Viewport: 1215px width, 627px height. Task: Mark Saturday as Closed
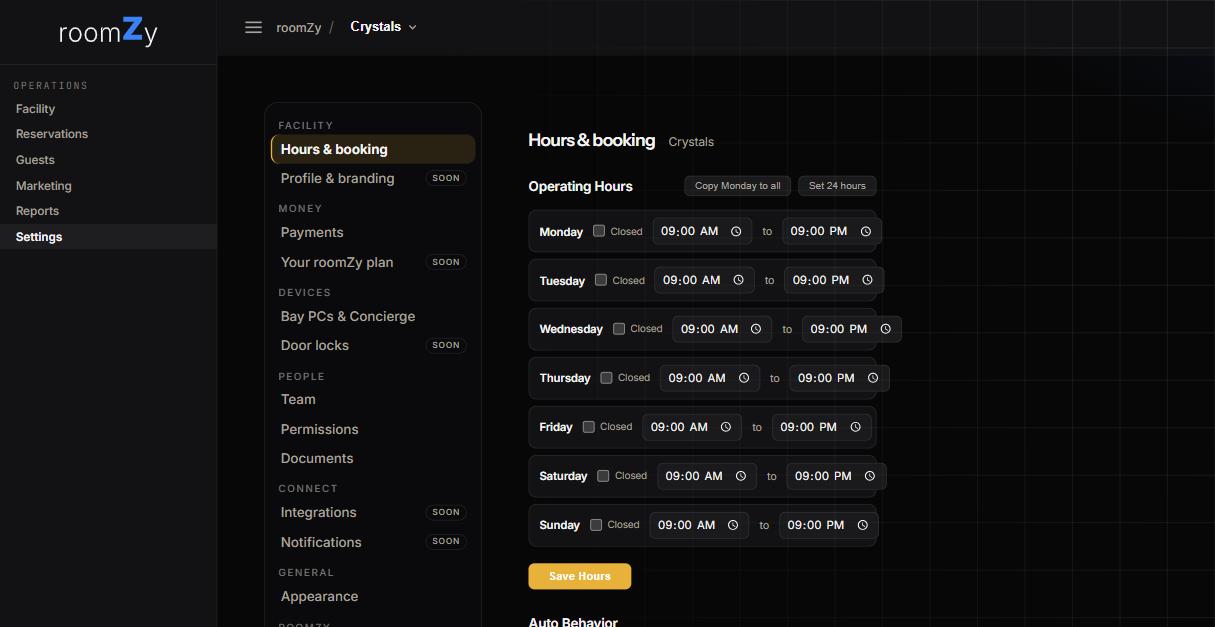(x=603, y=476)
